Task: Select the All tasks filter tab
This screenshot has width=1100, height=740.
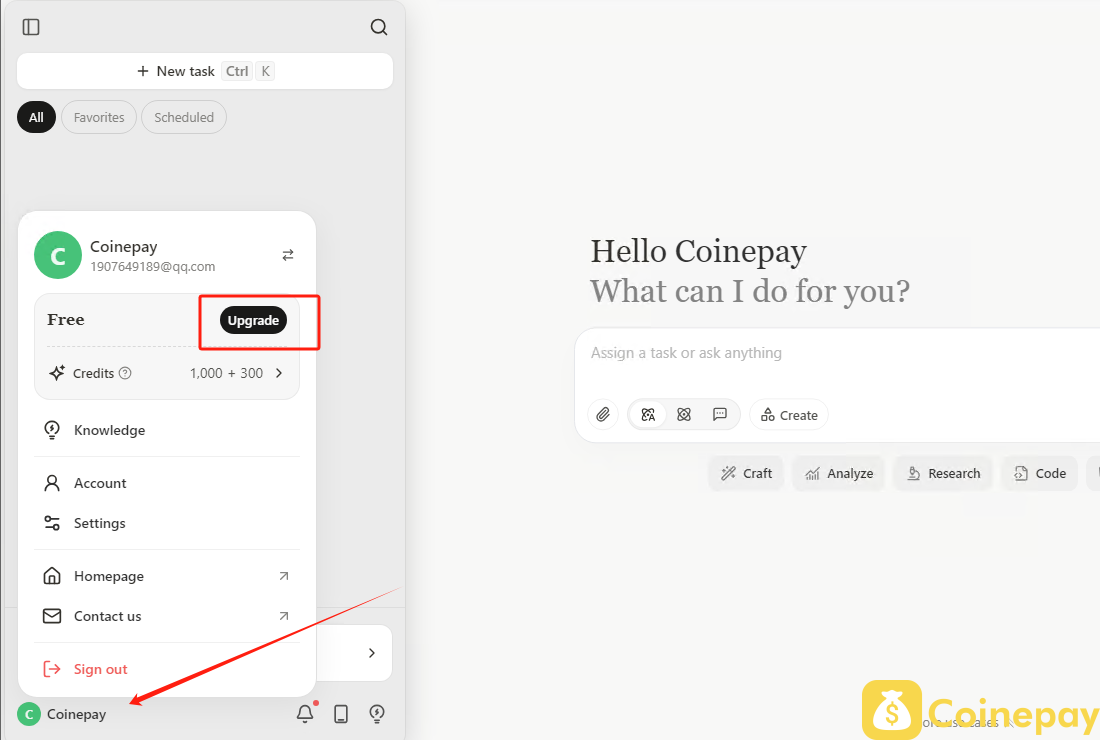Action: point(36,117)
